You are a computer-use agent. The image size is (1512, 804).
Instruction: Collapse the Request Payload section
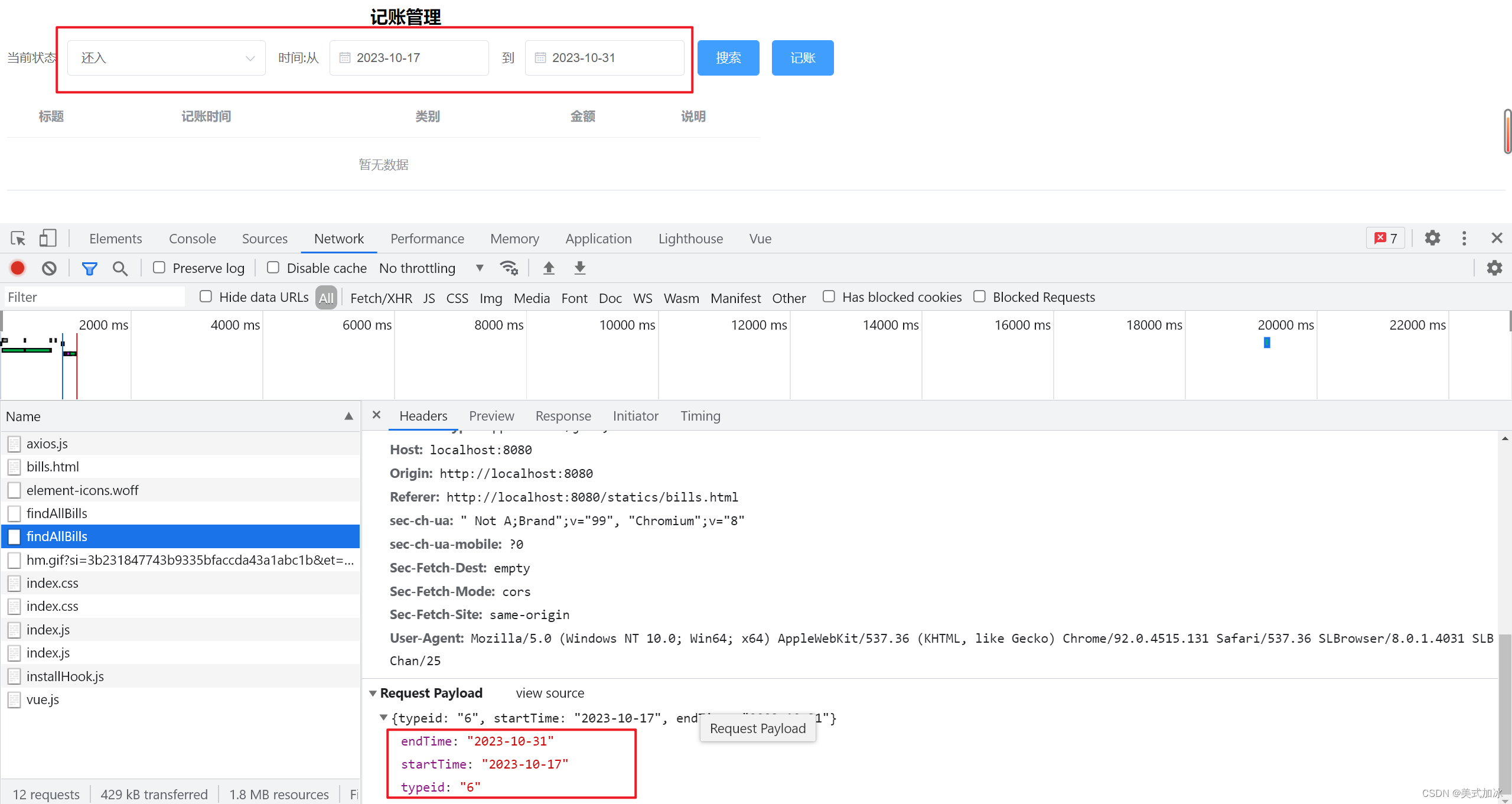[x=373, y=693]
